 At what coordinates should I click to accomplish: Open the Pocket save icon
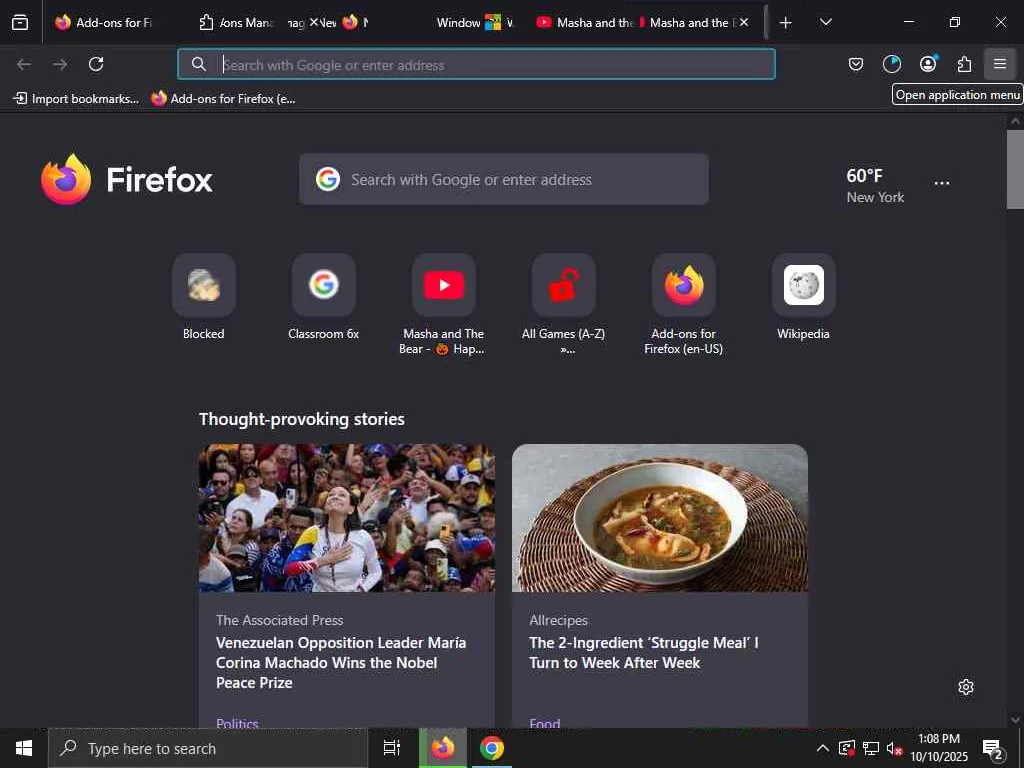click(856, 64)
